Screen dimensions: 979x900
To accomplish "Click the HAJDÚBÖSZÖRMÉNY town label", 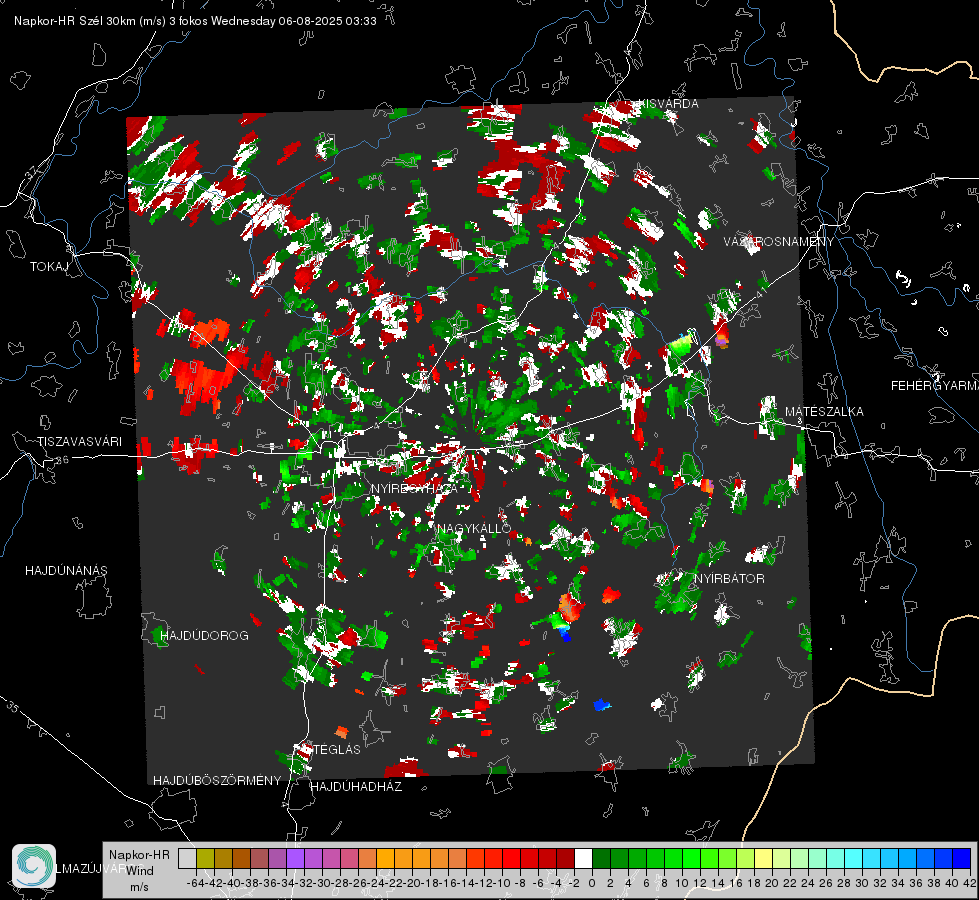I will click(217, 781).
